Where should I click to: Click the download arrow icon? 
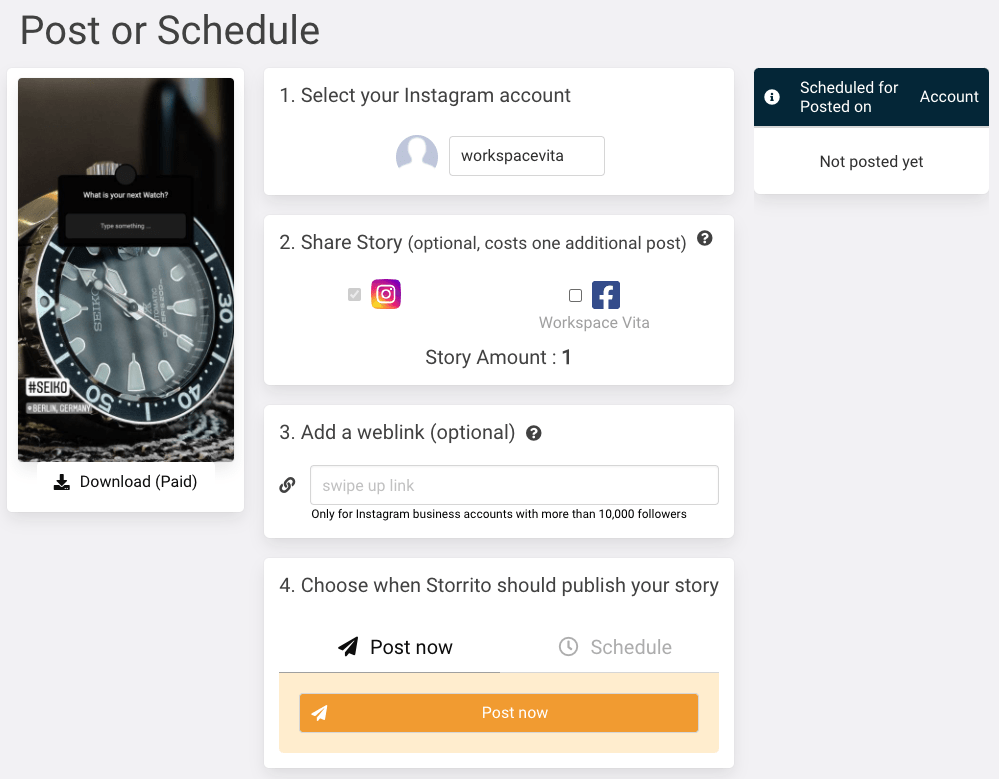(62, 482)
